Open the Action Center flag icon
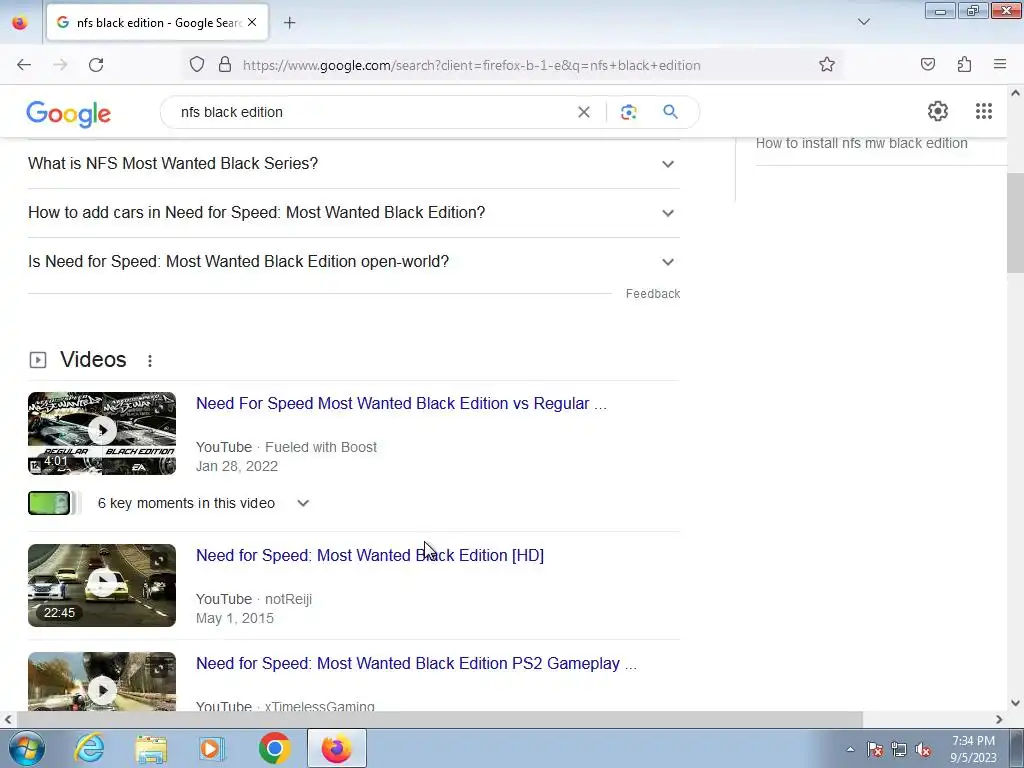Screen dimensions: 1024x768 coord(874,749)
